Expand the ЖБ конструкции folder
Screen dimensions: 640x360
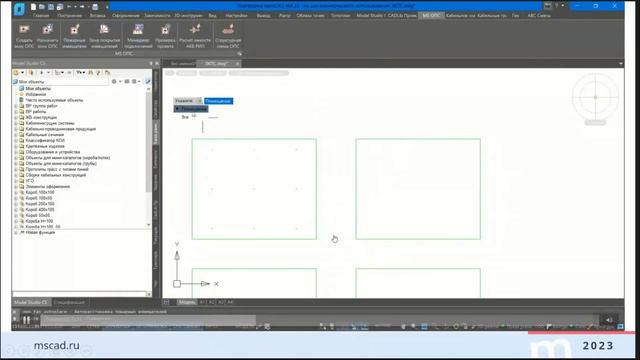click(x=16, y=118)
